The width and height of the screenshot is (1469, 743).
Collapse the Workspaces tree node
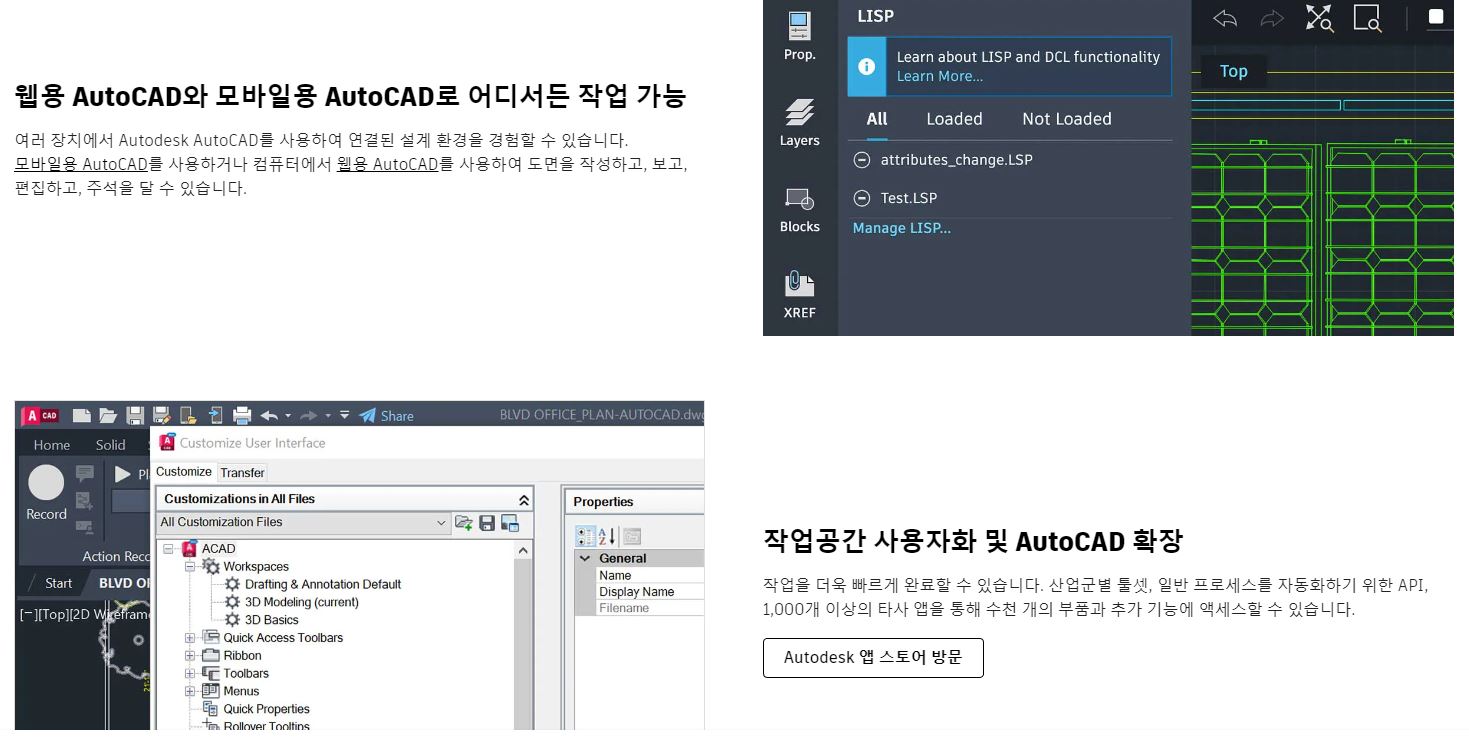click(x=190, y=566)
